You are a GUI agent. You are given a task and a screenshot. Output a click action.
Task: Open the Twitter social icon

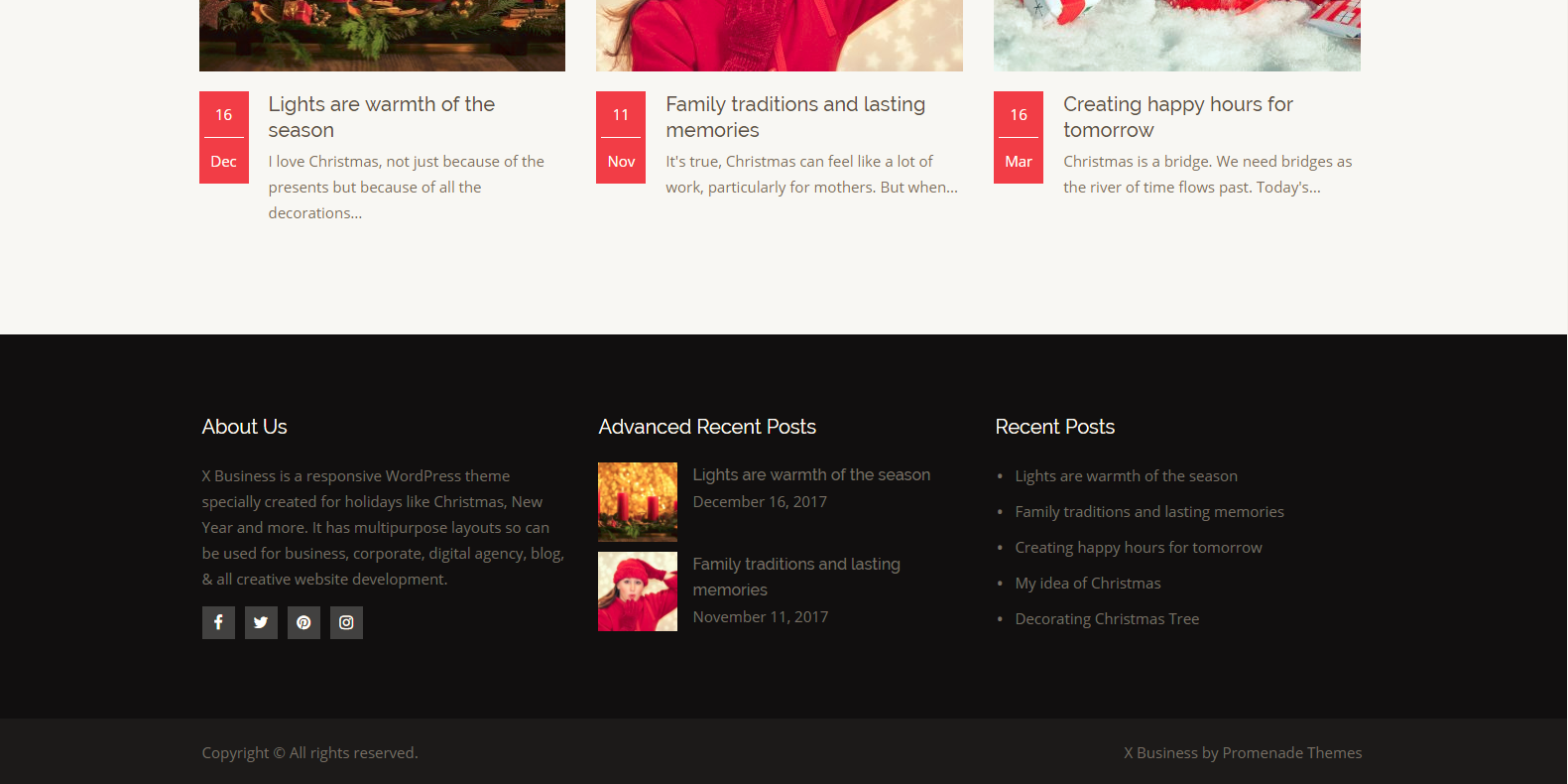pos(261,622)
